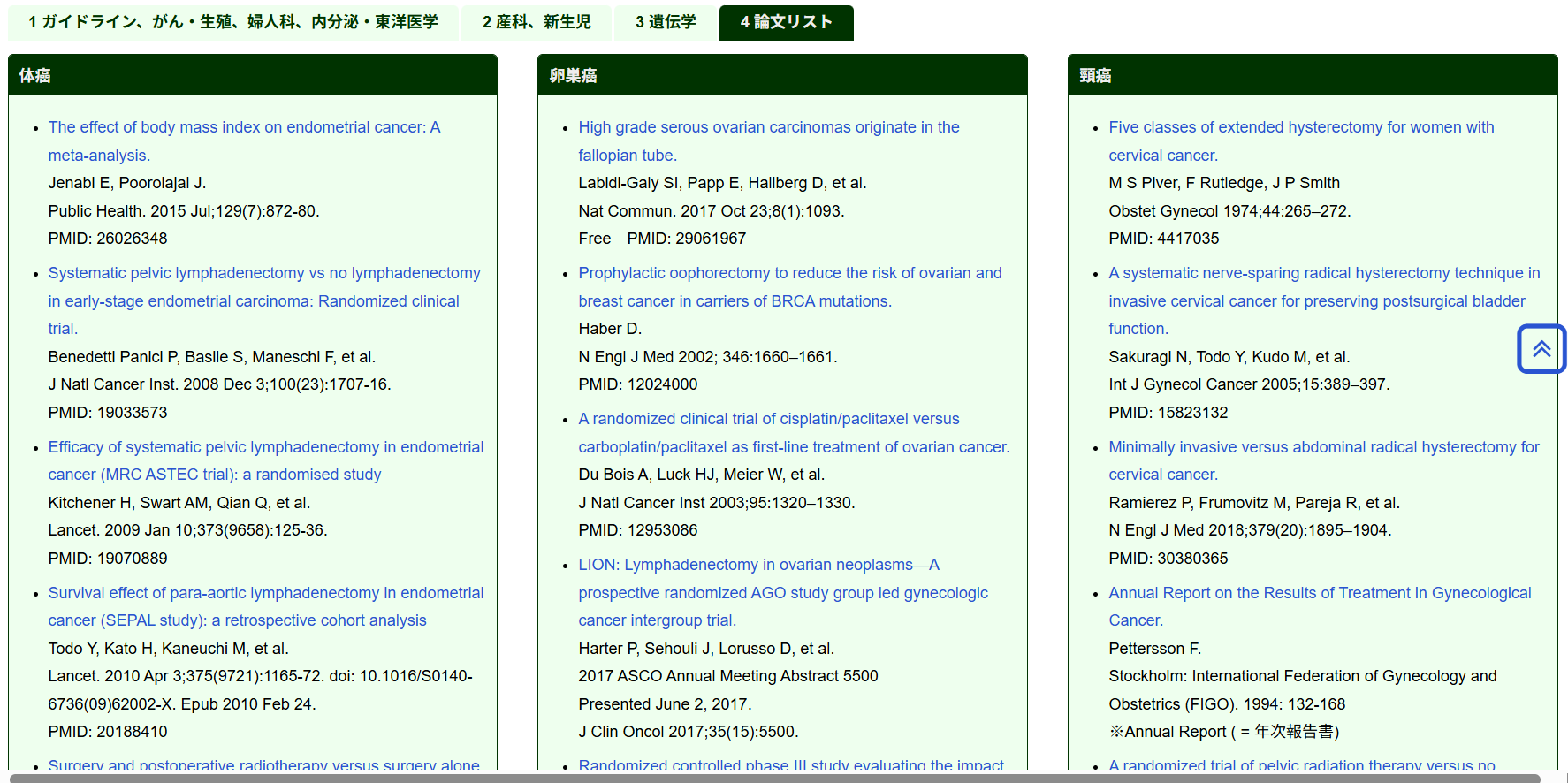1568x783 pixels.
Task: Open the high grade serous ovarian carcinomas link
Action: point(768,127)
